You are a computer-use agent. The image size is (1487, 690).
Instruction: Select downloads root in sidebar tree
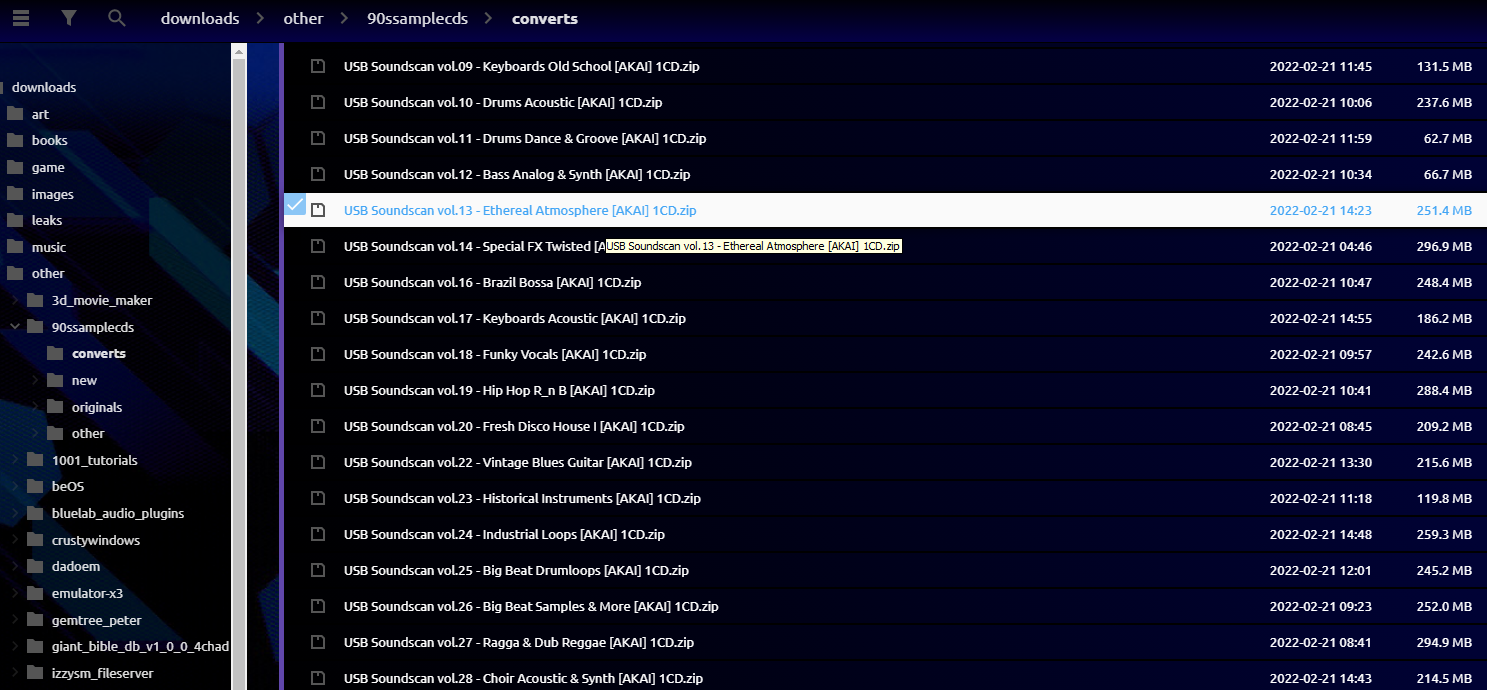(44, 87)
